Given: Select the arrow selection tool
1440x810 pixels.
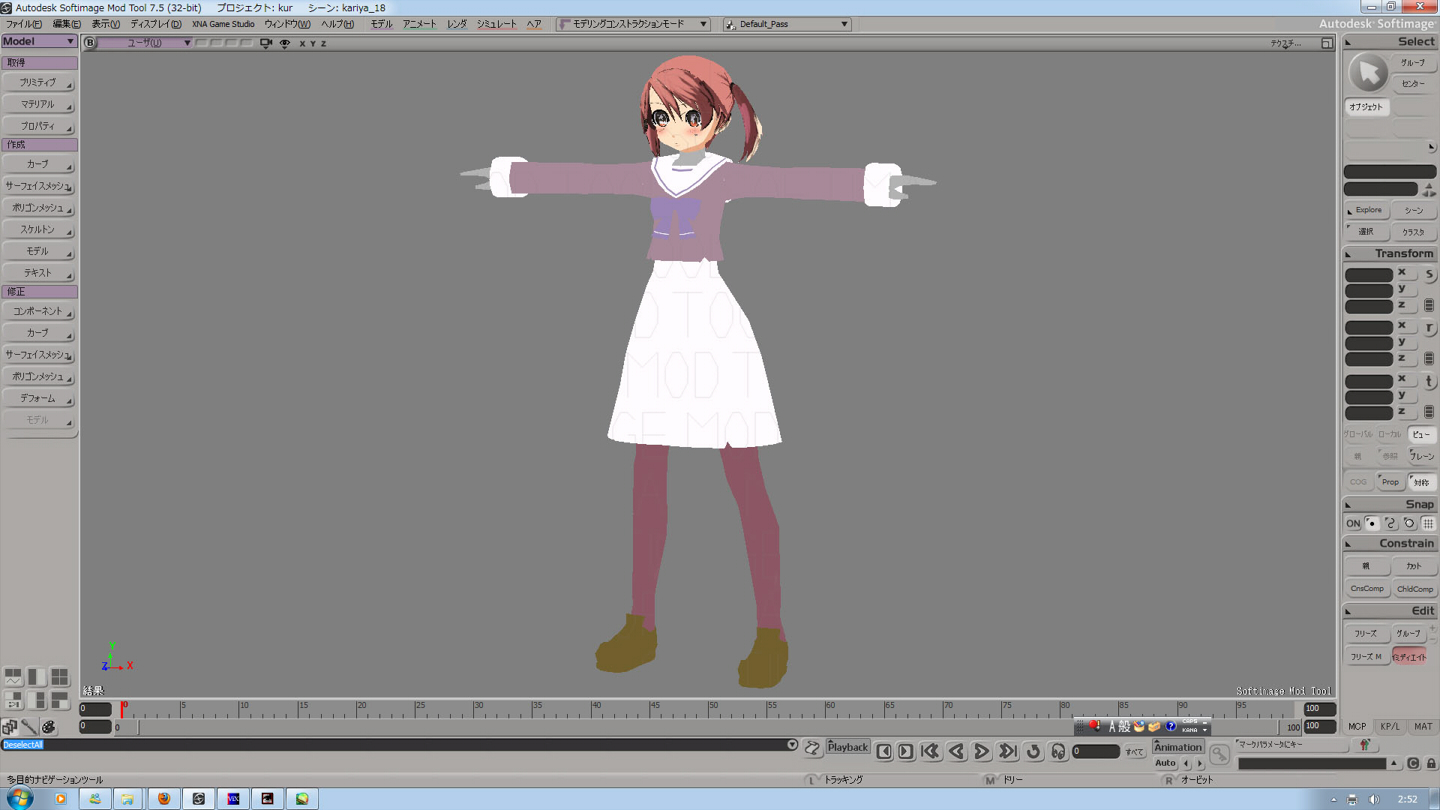Looking at the screenshot, I should [1367, 73].
